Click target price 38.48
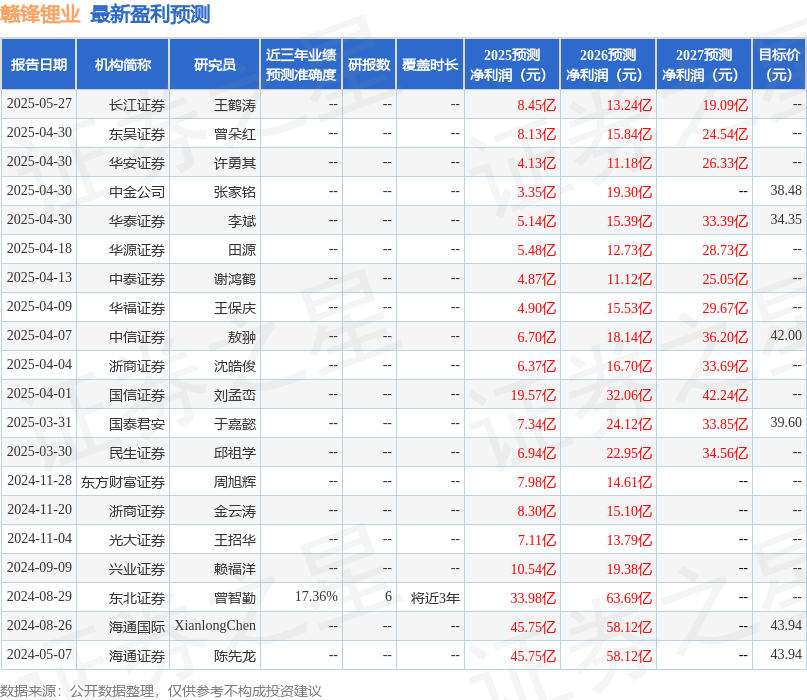This screenshot has height=700, width=807. point(786,190)
